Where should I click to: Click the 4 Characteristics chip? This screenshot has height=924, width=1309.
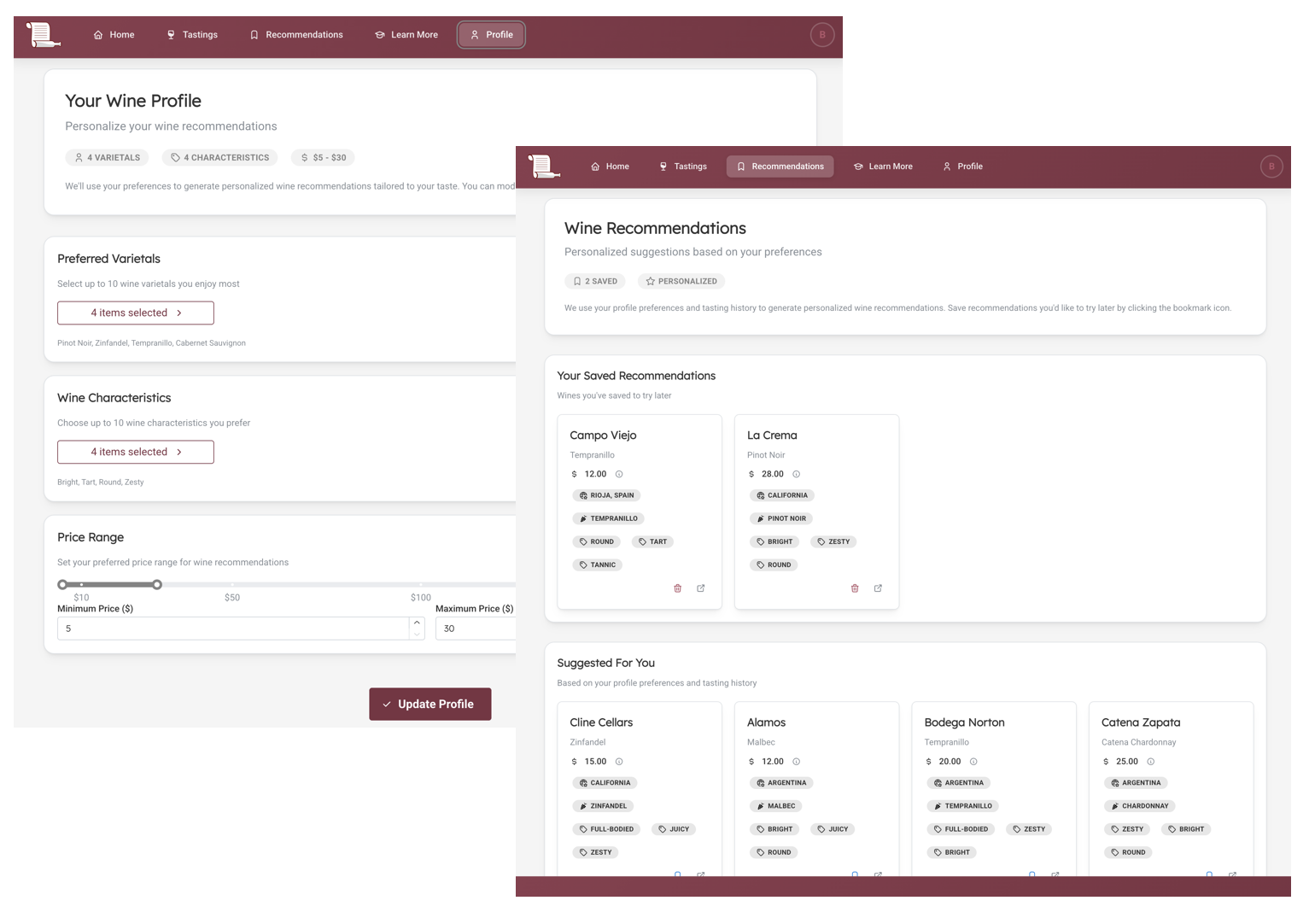[x=220, y=158]
